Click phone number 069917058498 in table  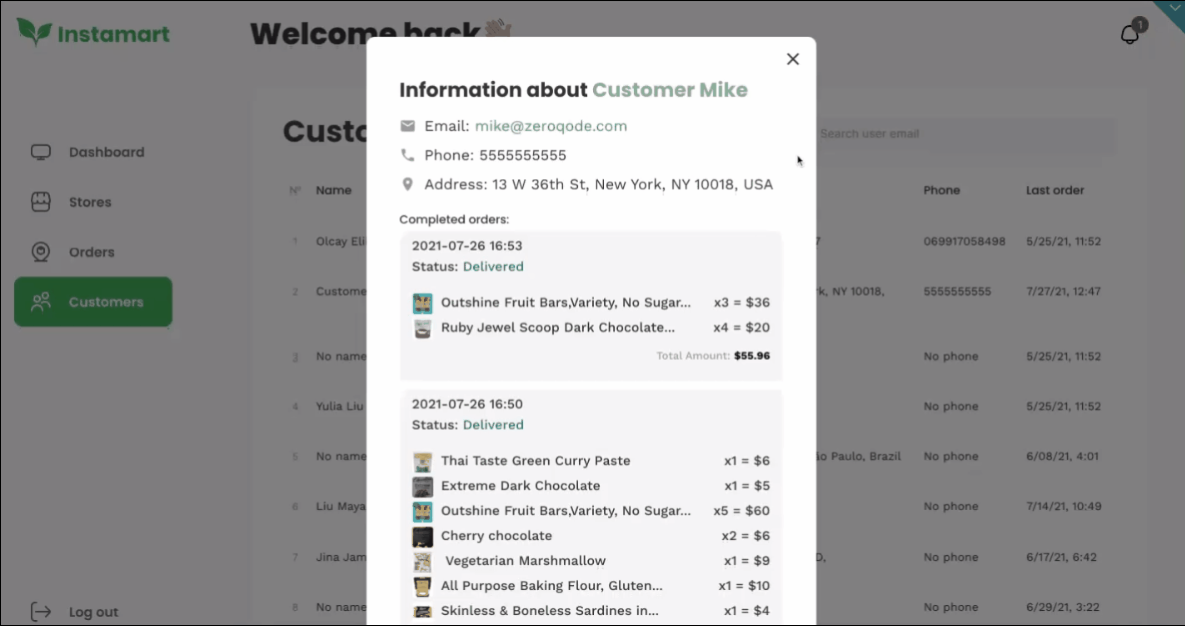tap(964, 241)
